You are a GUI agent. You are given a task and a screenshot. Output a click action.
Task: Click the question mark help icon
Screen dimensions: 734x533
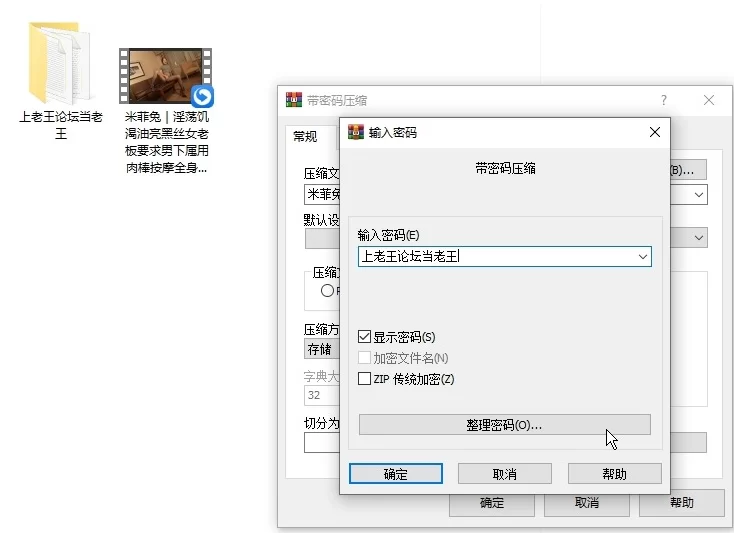(x=663, y=101)
